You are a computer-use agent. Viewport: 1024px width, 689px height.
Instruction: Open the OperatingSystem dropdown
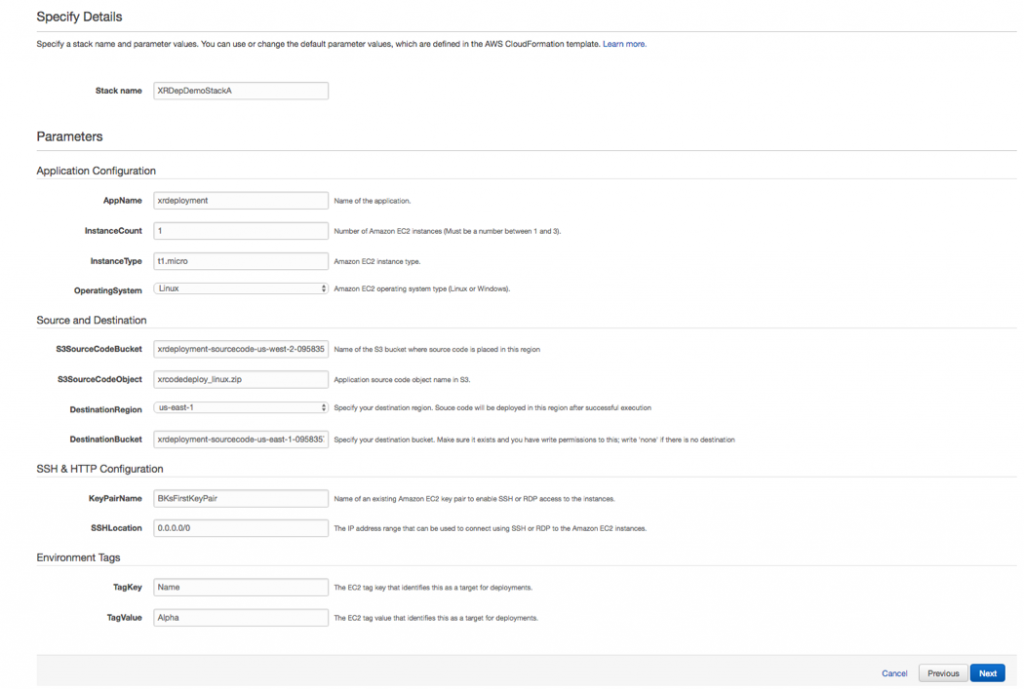(241, 288)
